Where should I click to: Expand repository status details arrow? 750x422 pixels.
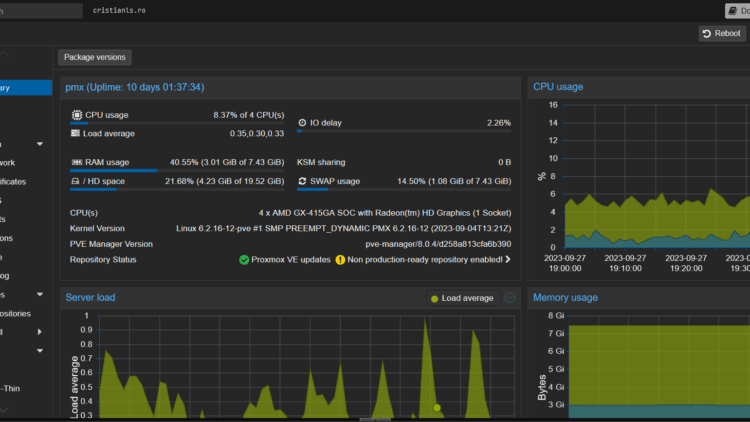(508, 259)
